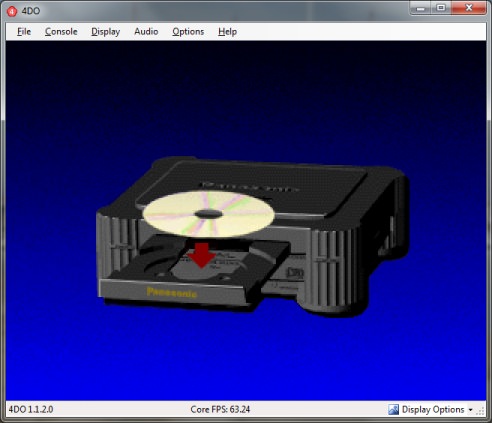Viewport: 492px width, 423px height.
Task: Click the 4DO 1.1.2.0 version label
Action: point(31,409)
